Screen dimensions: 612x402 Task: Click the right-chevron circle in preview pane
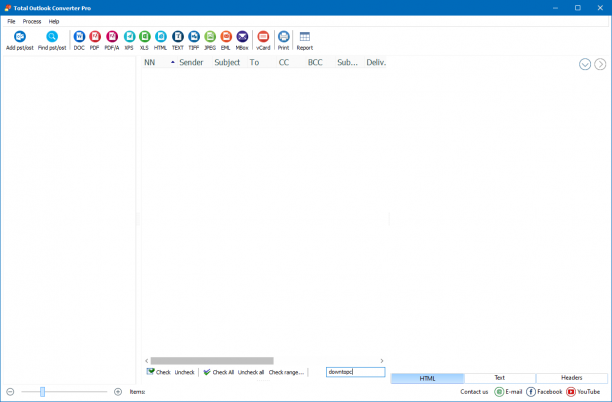tap(600, 64)
